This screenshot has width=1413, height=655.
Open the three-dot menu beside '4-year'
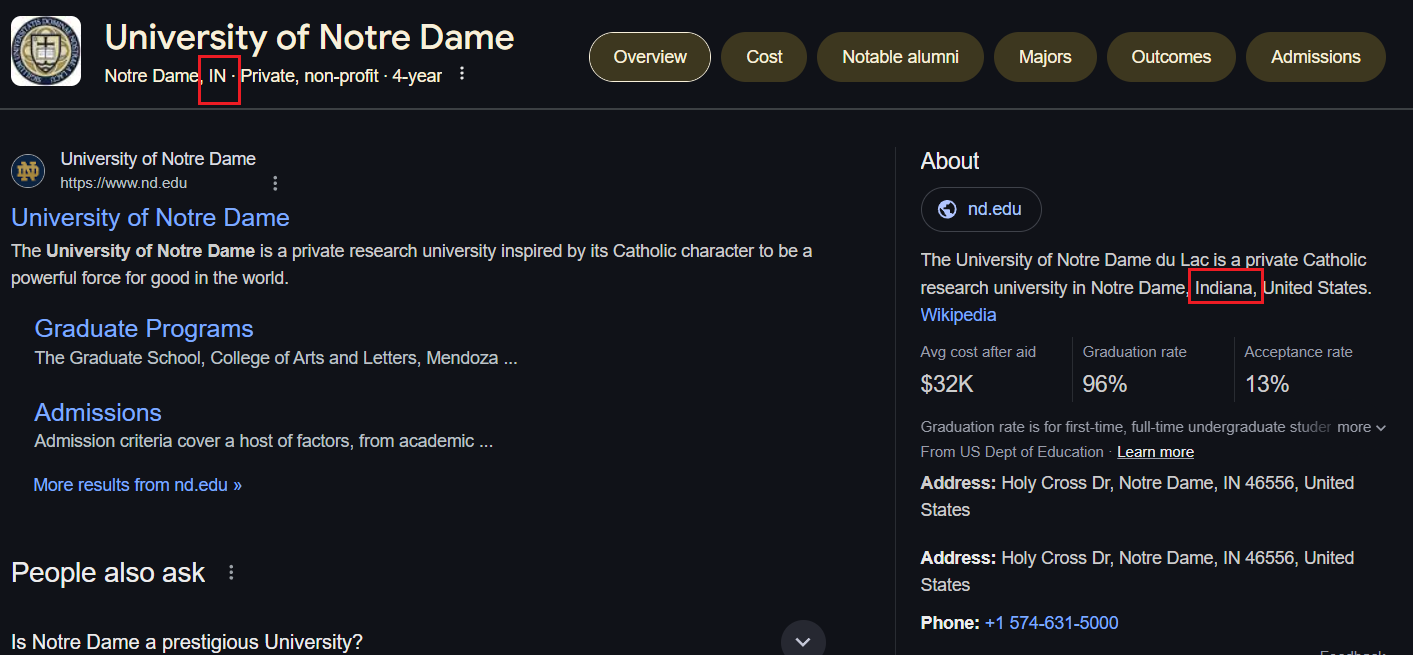coord(461,74)
